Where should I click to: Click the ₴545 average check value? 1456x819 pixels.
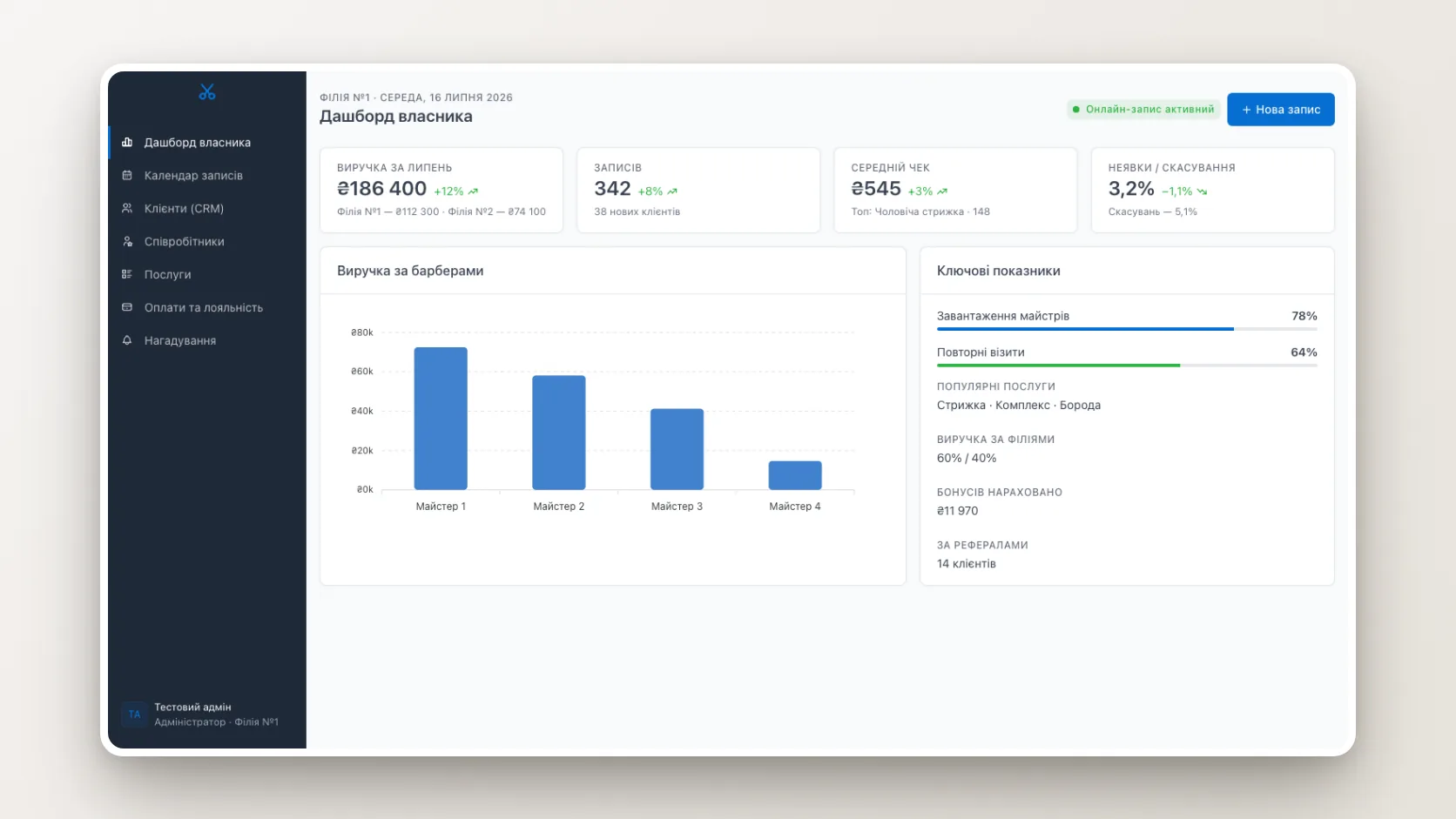point(876,189)
